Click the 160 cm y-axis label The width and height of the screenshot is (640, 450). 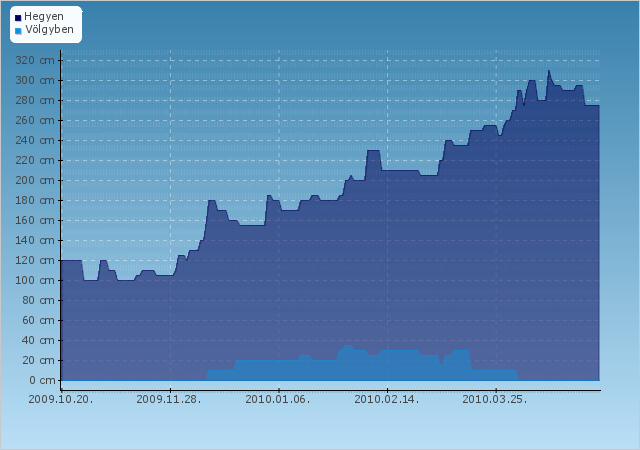35,221
